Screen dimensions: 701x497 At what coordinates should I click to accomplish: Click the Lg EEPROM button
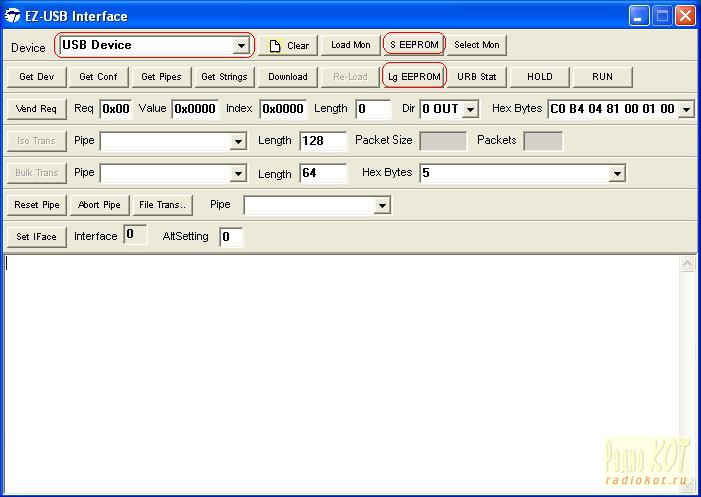pyautogui.click(x=414, y=77)
